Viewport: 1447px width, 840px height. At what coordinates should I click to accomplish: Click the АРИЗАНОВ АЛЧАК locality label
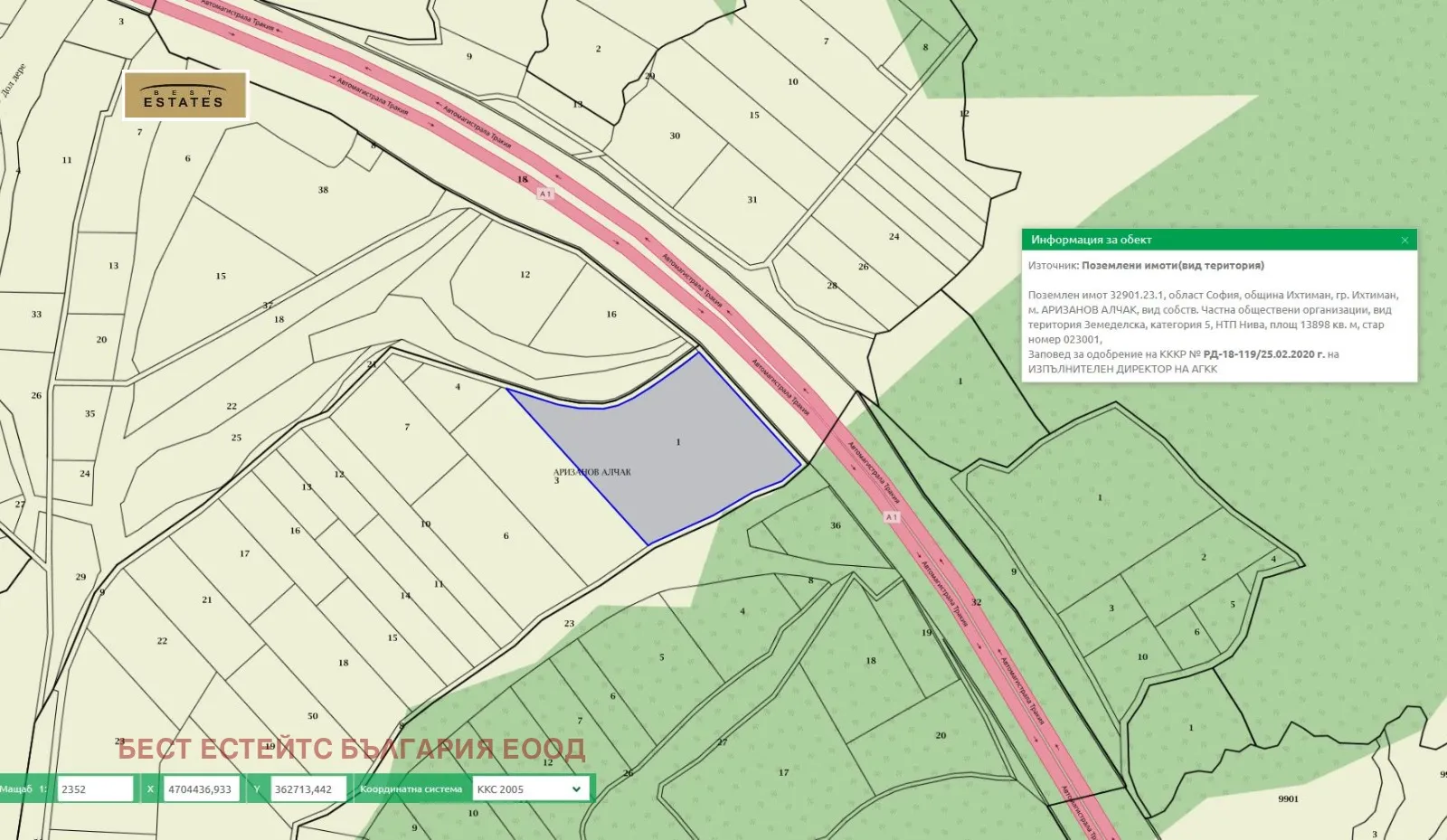[592, 472]
